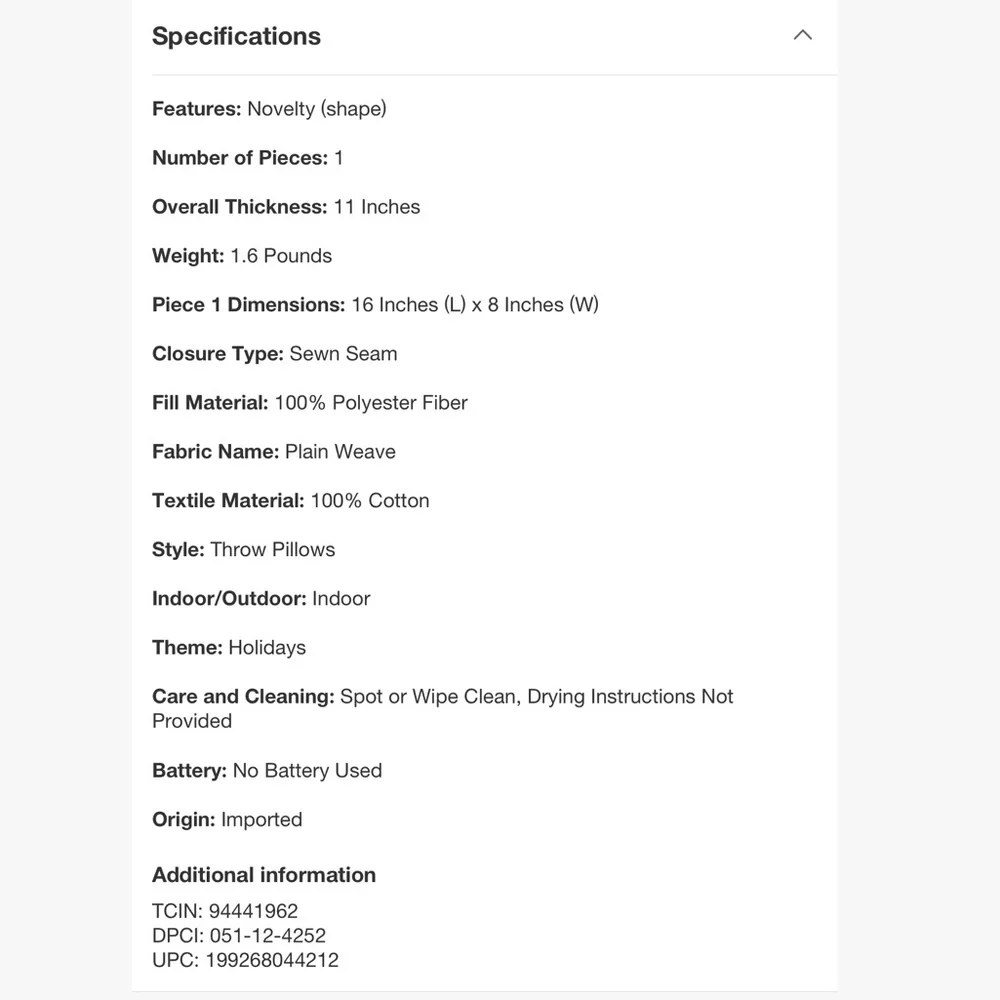Click the Theme Holidays line

click(228, 647)
